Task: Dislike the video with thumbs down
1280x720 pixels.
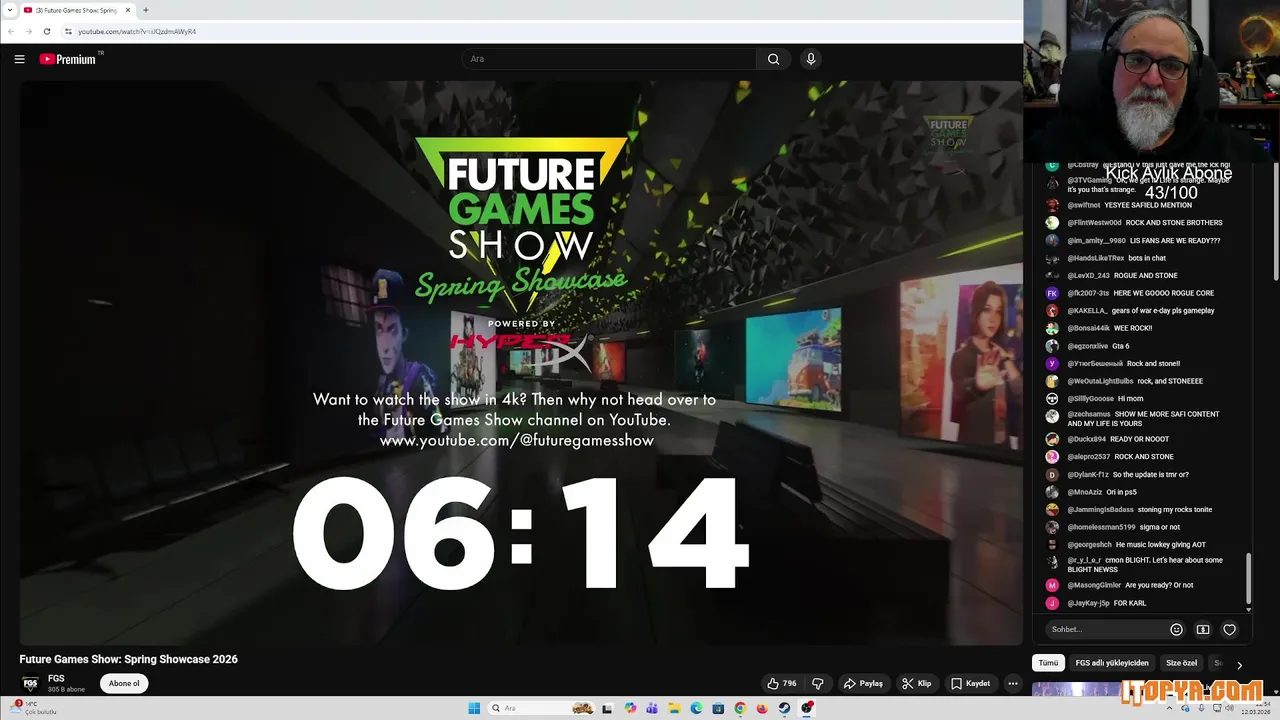Action: click(x=818, y=684)
